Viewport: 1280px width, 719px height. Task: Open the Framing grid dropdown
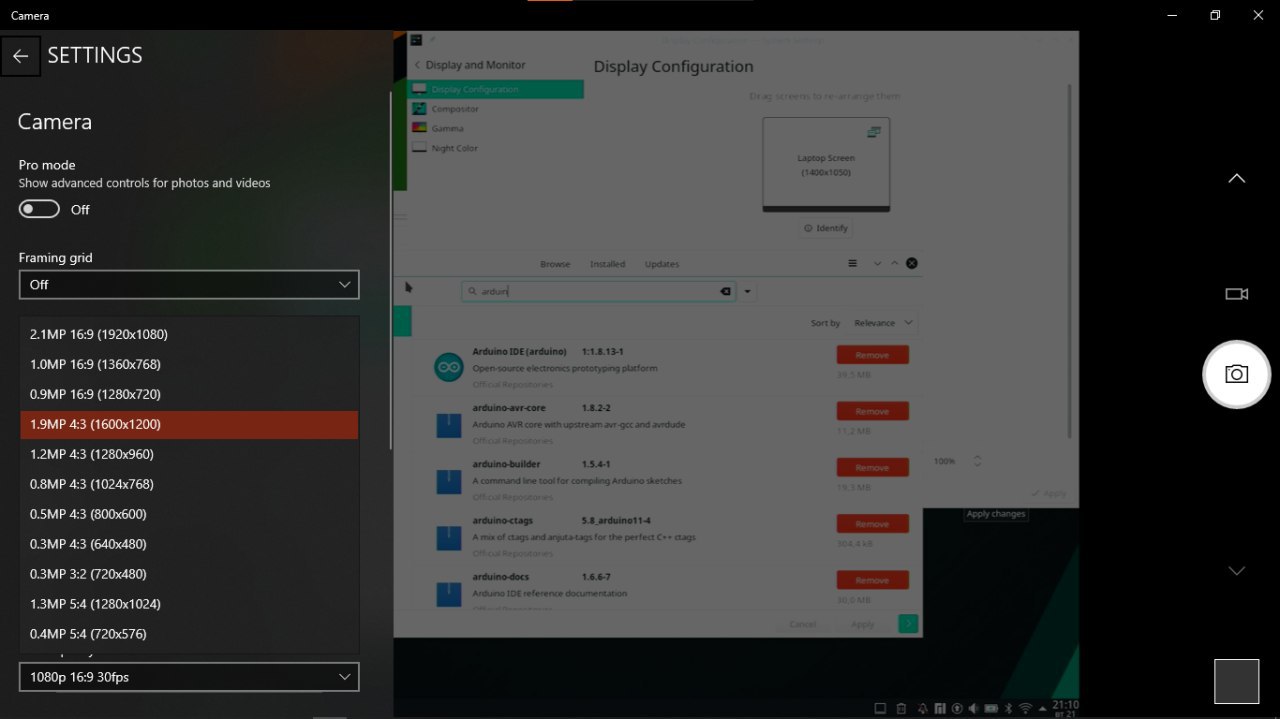(x=189, y=285)
